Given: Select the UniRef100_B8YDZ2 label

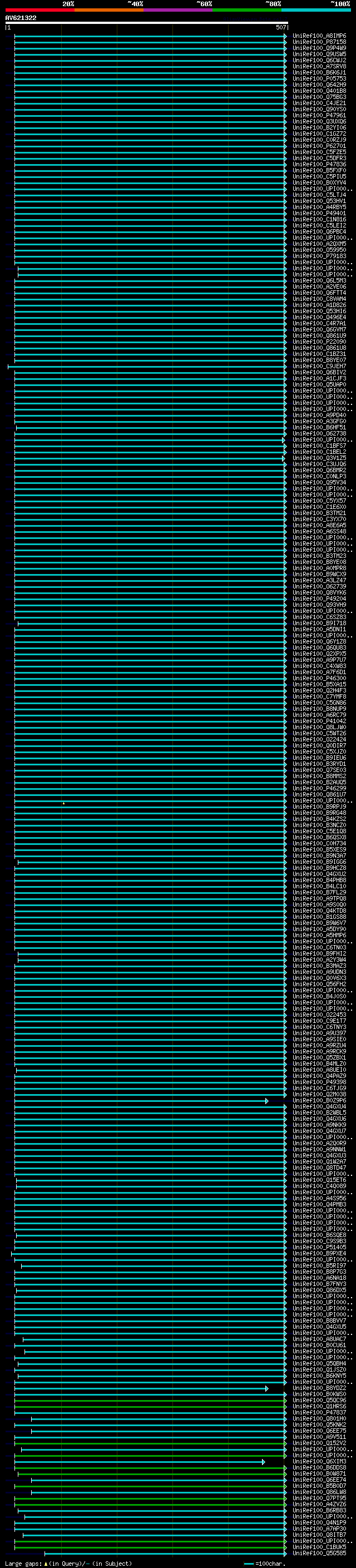Looking at the screenshot, I should click(x=319, y=1388).
